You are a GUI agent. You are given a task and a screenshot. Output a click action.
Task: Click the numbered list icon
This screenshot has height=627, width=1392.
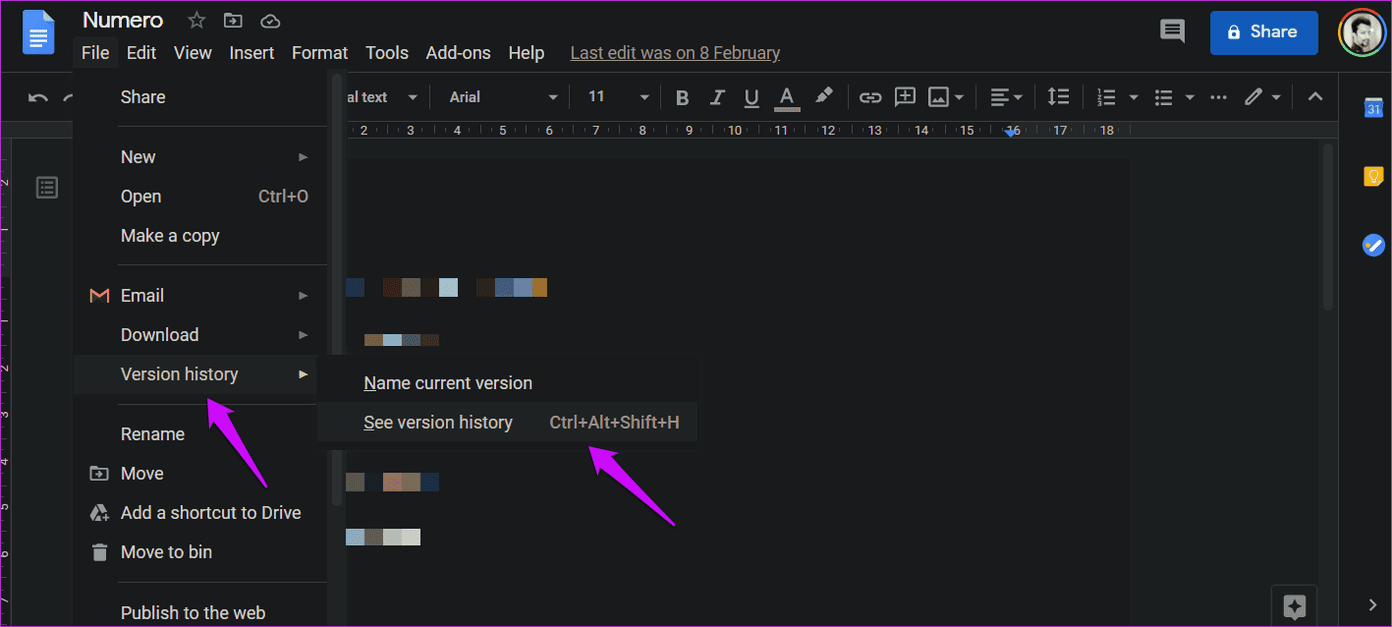pyautogui.click(x=1106, y=97)
